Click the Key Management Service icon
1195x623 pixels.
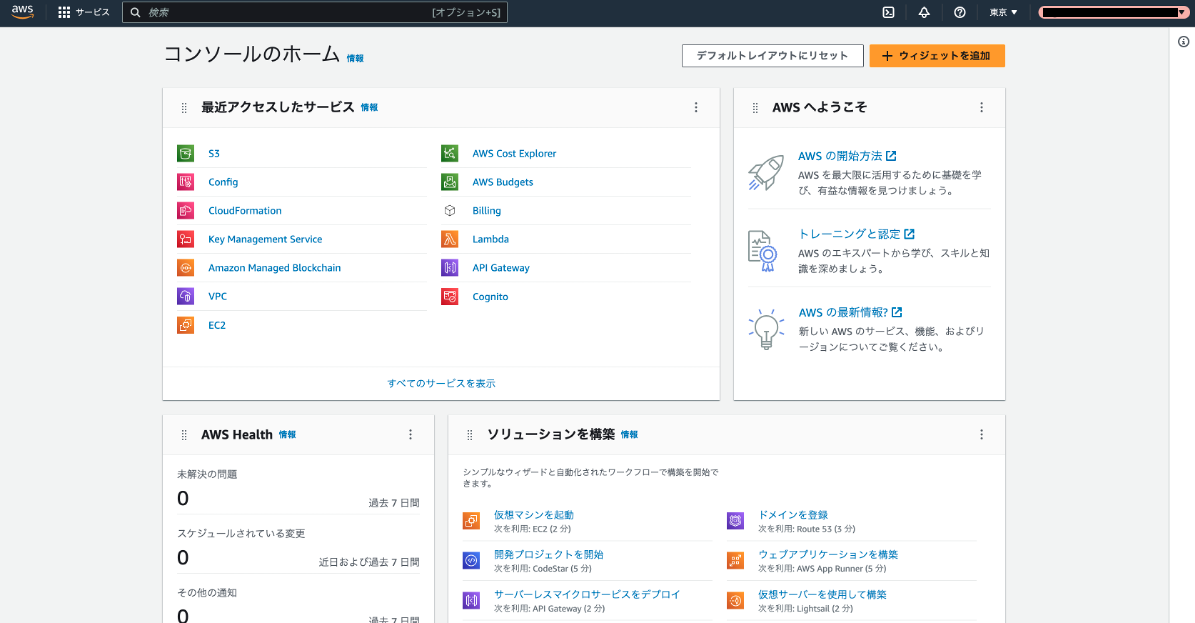point(185,239)
